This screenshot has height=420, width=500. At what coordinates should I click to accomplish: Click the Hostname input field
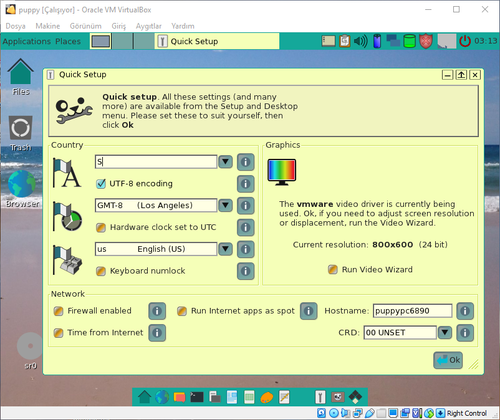[412, 311]
